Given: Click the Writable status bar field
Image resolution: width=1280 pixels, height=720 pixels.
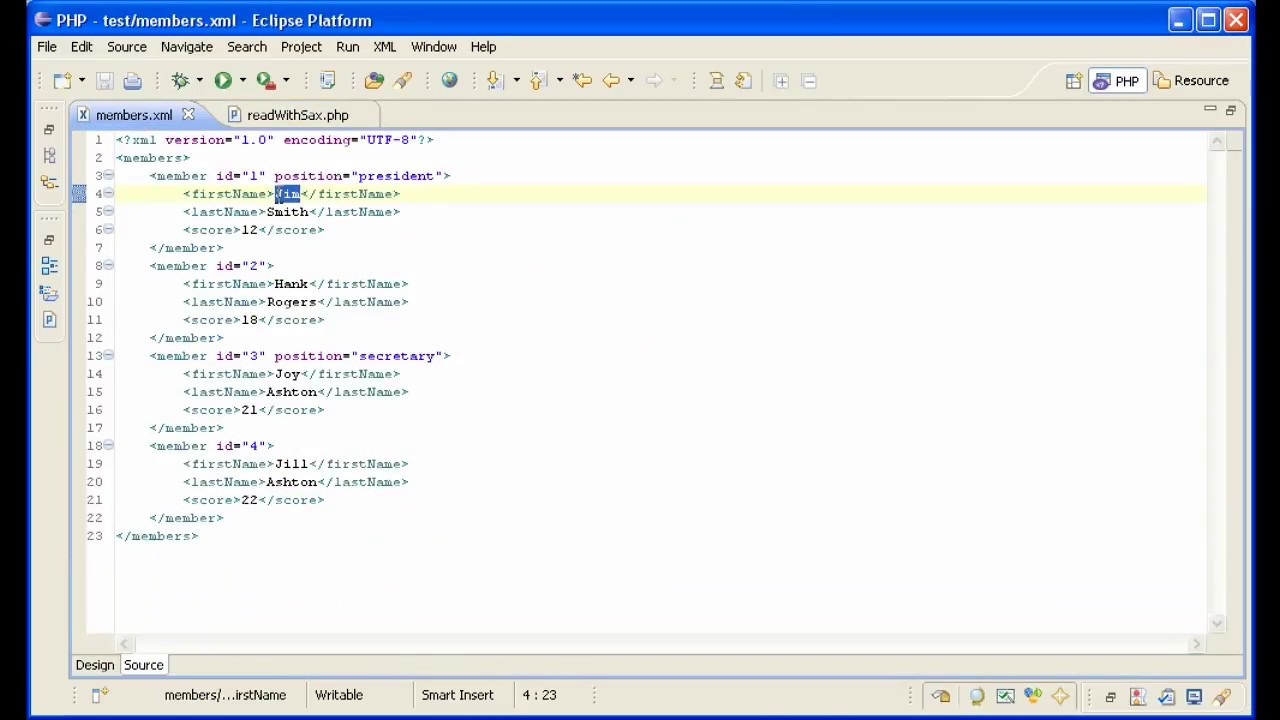Looking at the screenshot, I should [x=339, y=695].
